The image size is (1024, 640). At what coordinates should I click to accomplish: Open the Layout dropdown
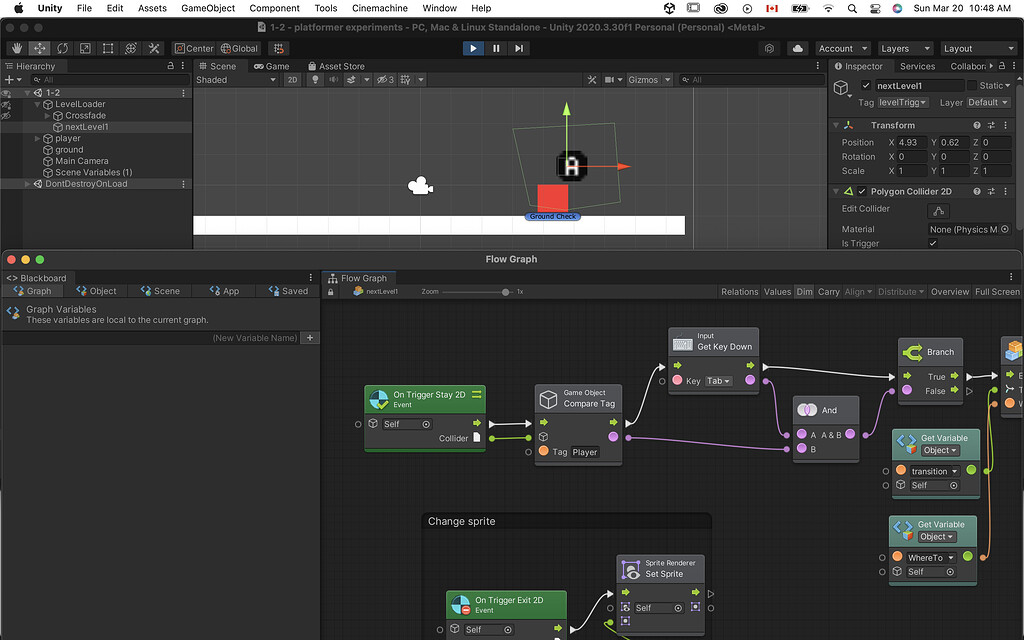tap(978, 48)
